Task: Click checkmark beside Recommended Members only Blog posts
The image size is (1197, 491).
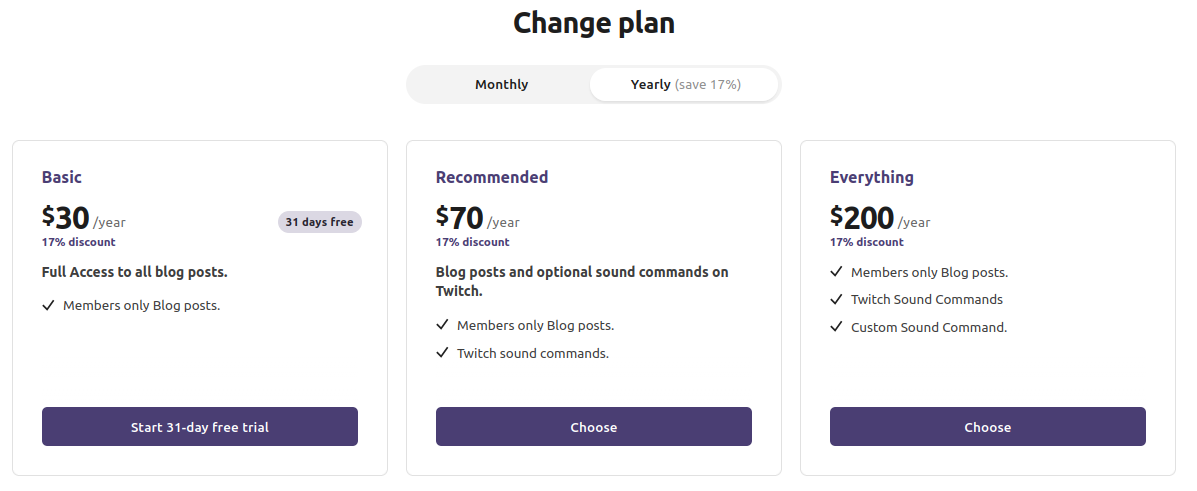Action: pyautogui.click(x=442, y=326)
